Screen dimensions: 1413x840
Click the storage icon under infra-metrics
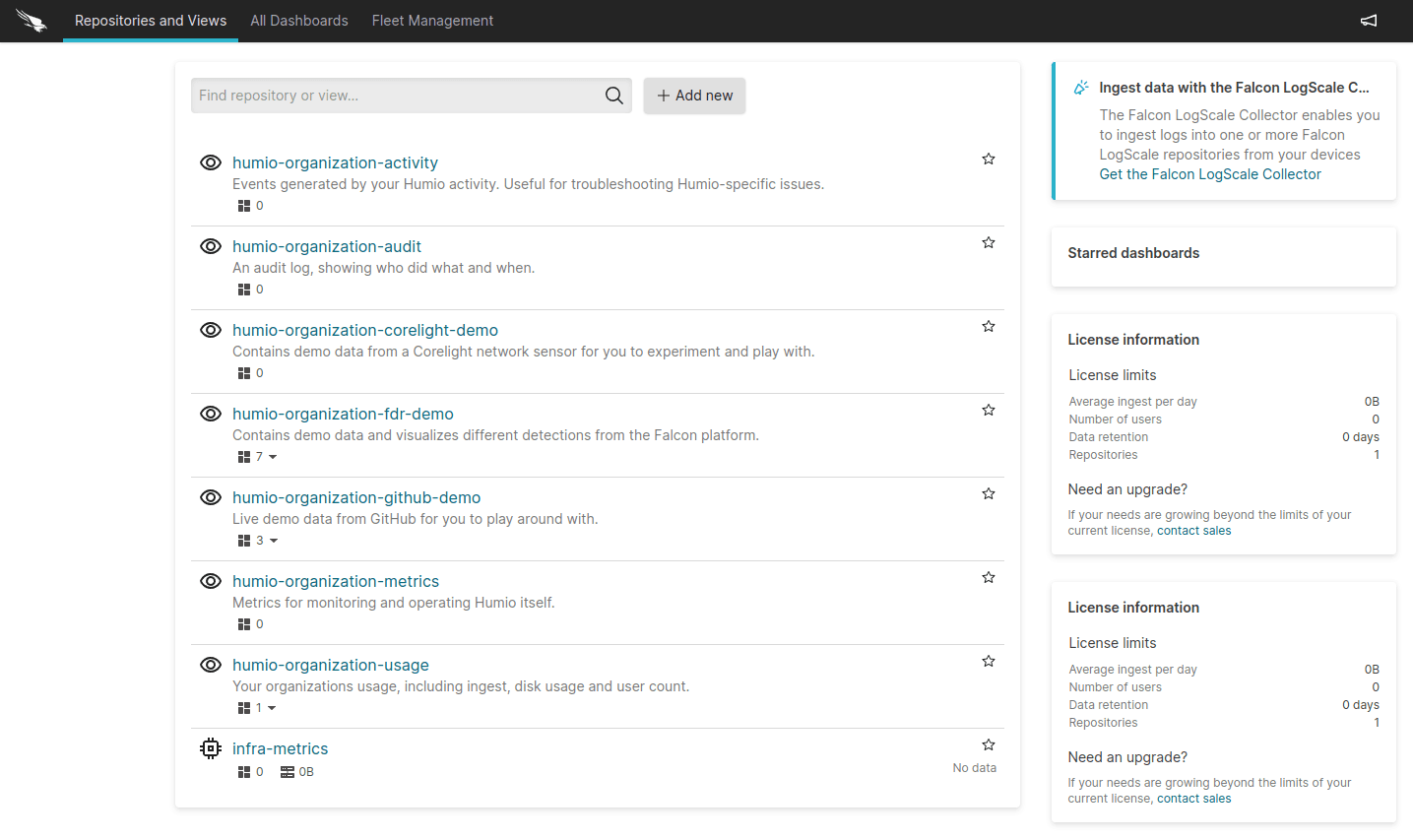288,772
